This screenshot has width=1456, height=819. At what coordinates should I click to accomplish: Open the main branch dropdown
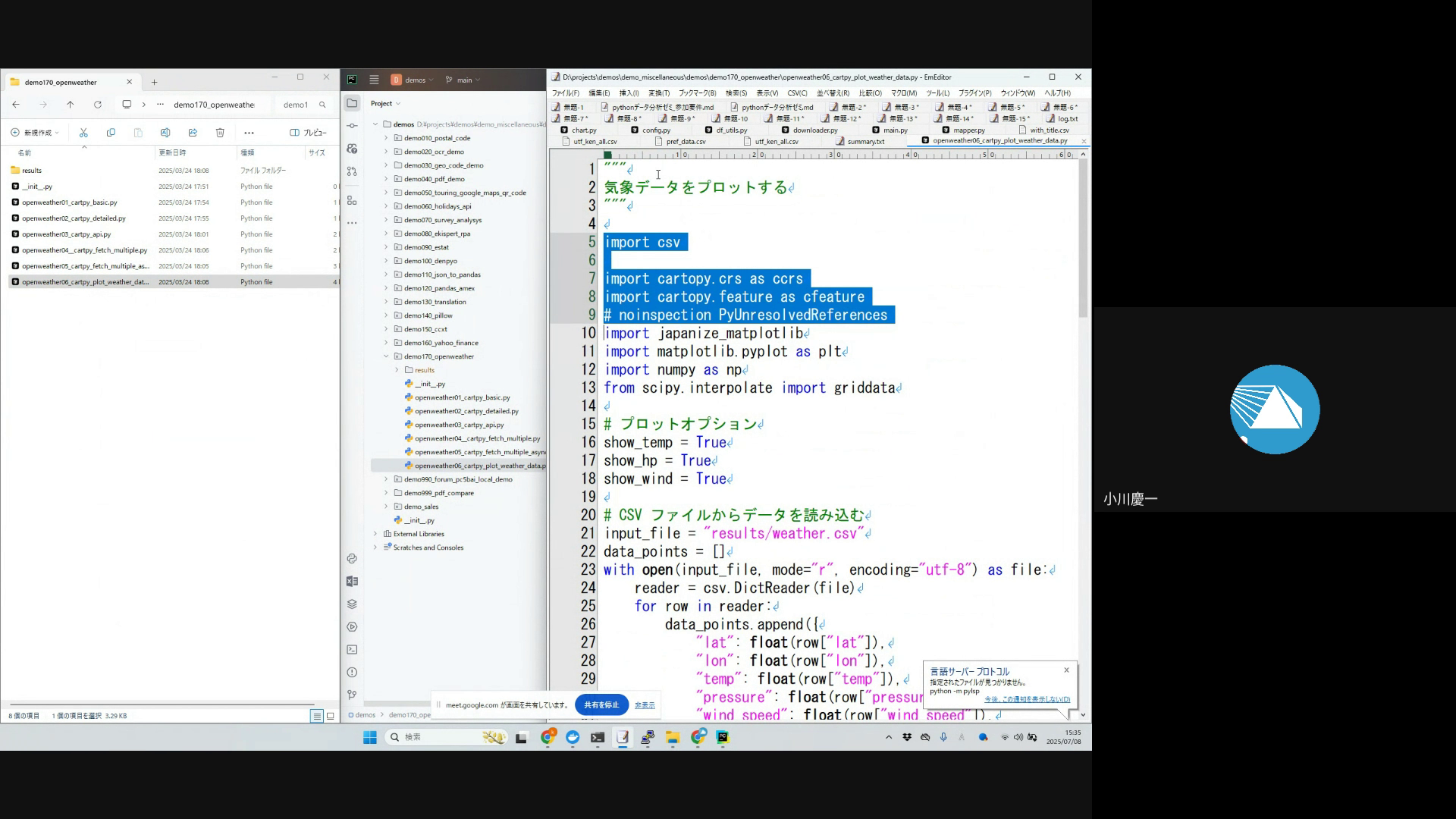click(463, 80)
